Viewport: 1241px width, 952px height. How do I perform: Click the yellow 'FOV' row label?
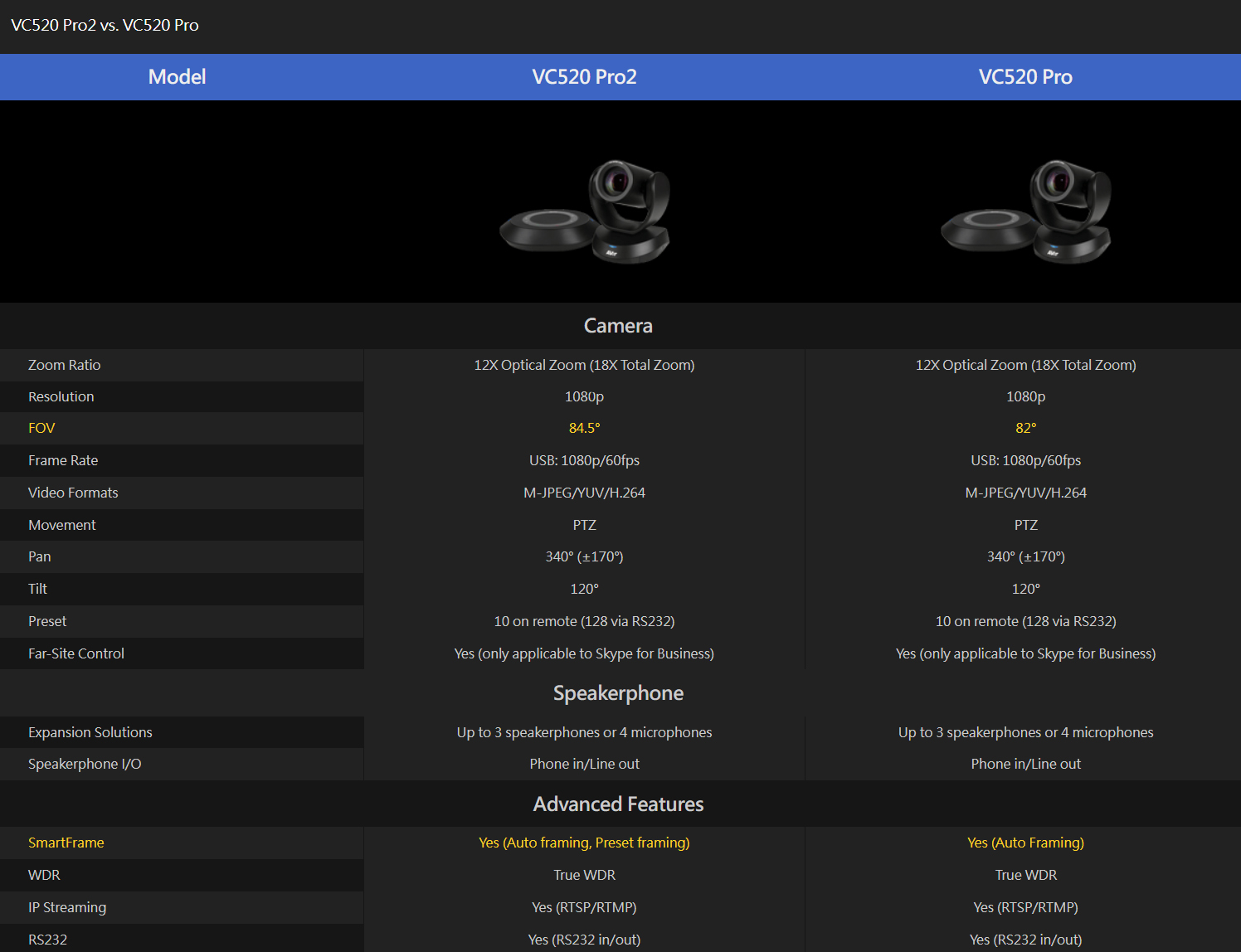click(41, 428)
